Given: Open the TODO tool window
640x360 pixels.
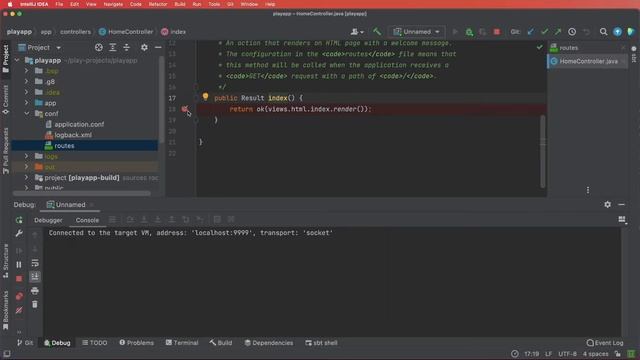Looking at the screenshot, I should pos(94,343).
